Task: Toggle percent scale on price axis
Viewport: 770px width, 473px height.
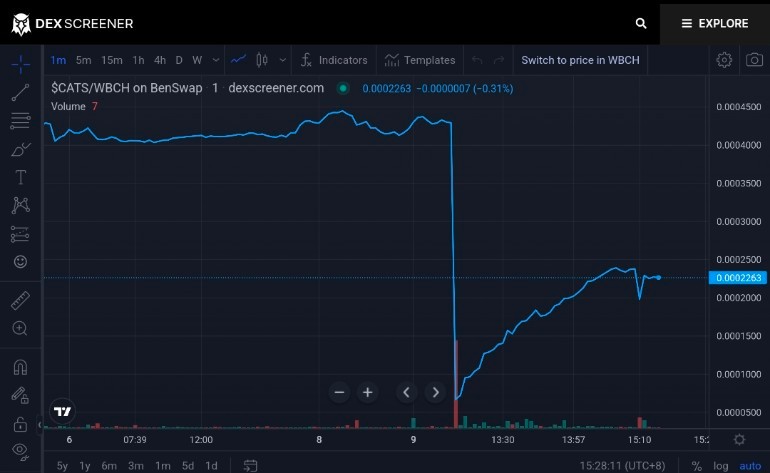Action: point(696,466)
